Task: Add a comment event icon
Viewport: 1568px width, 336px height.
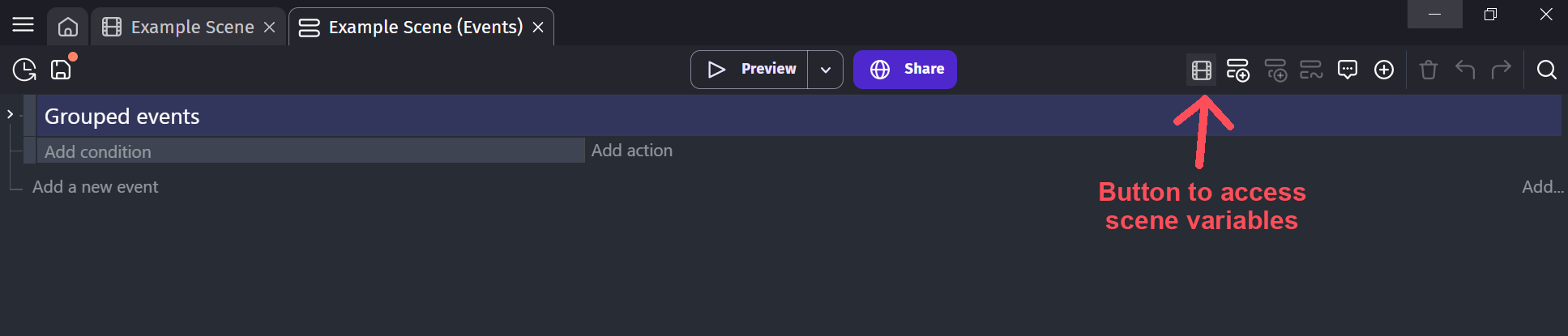Action: click(x=1347, y=70)
